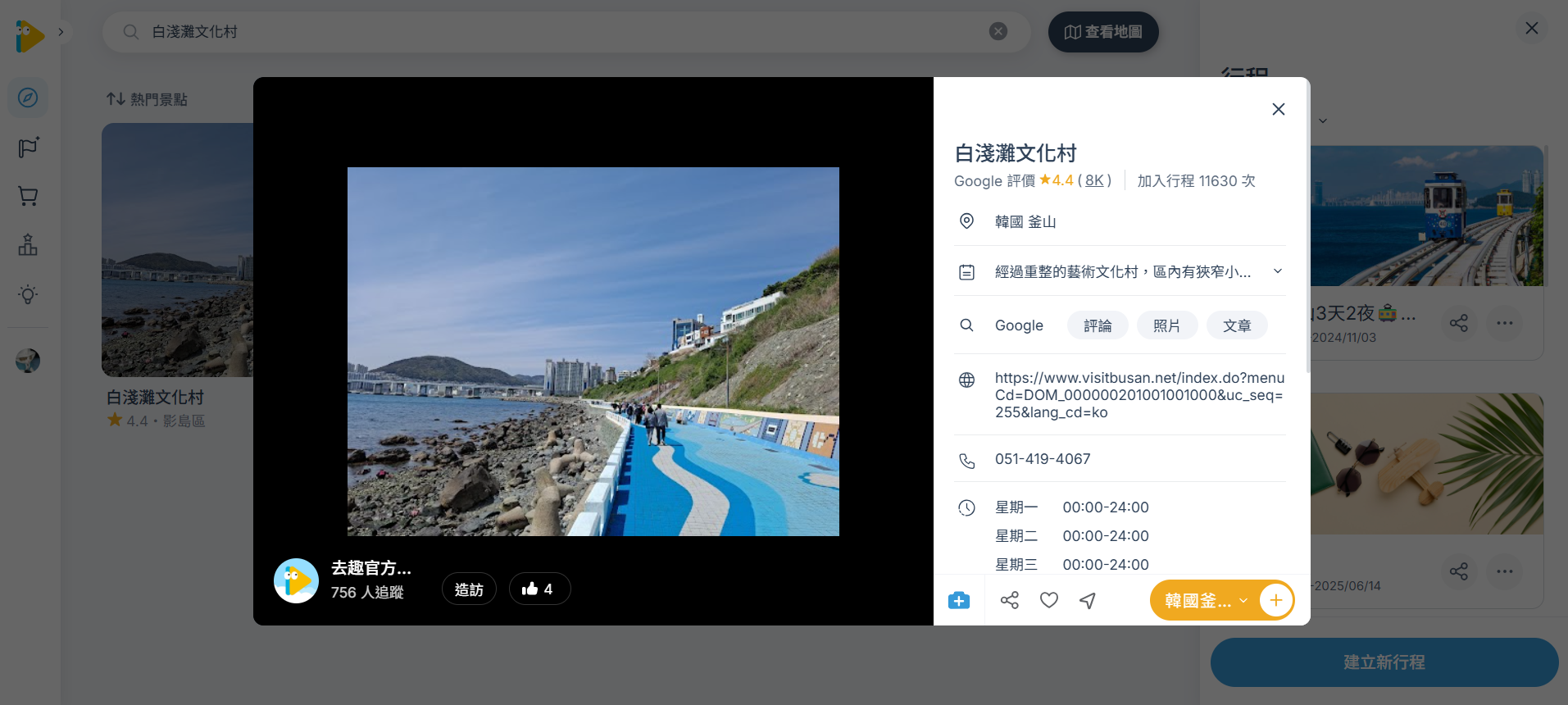The image size is (1568, 705).
Task: Click the website globe icon
Action: click(x=967, y=380)
